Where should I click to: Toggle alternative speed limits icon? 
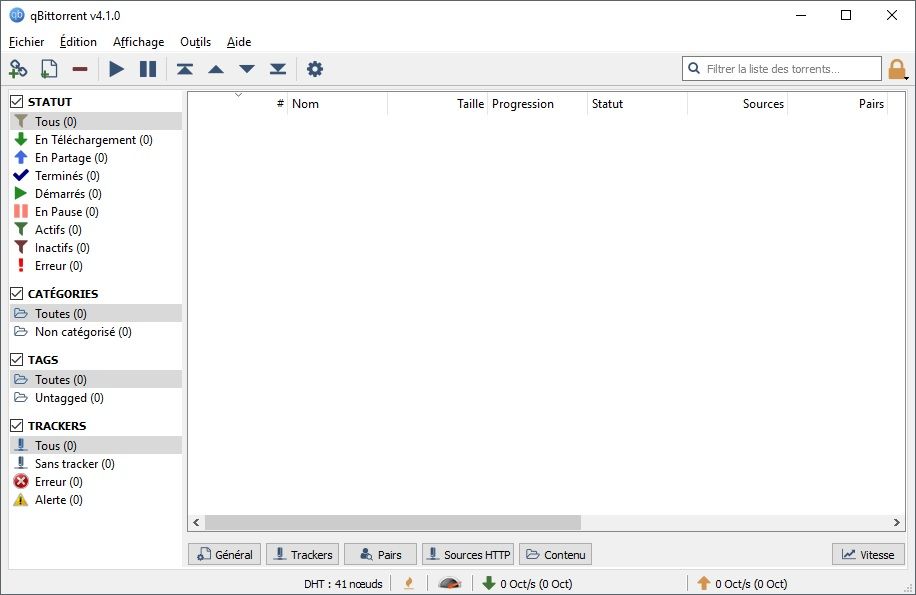[x=450, y=583]
